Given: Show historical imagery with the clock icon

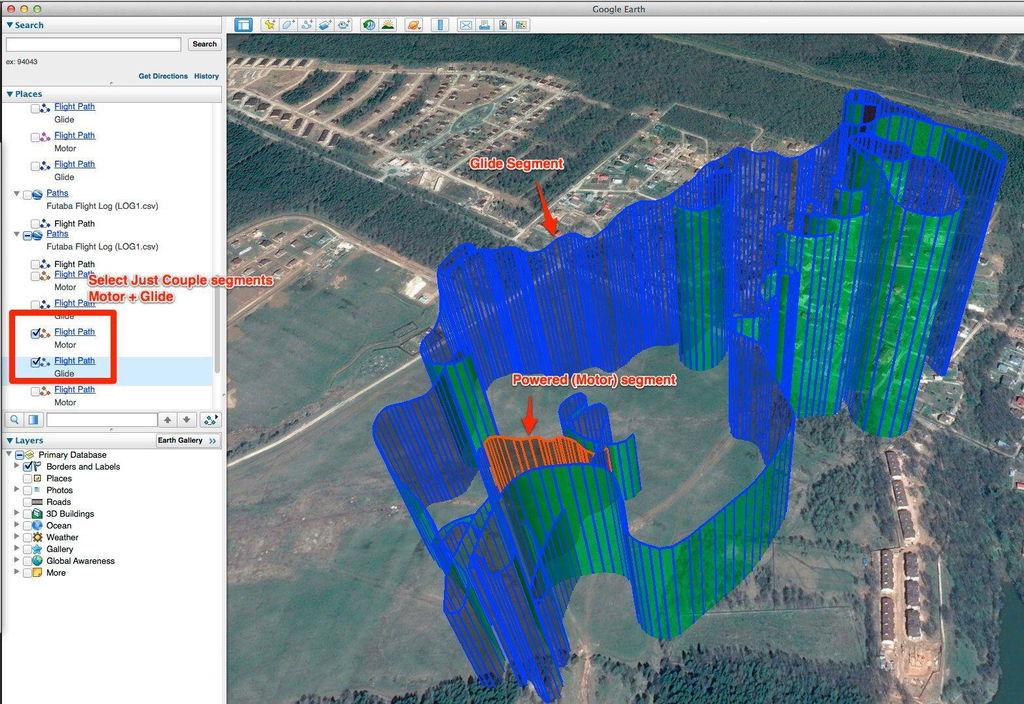Looking at the screenshot, I should pos(369,25).
